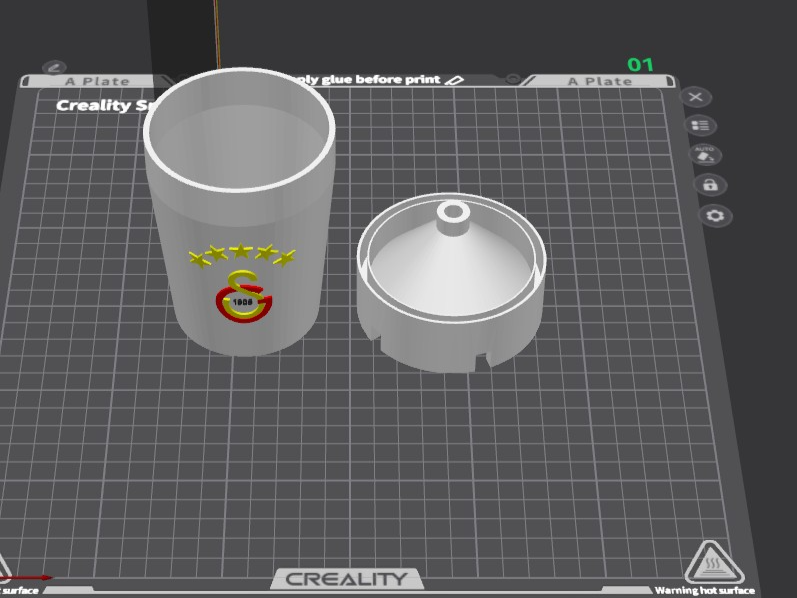Toggle the plate lock icon
The width and height of the screenshot is (797, 598).
710,185
